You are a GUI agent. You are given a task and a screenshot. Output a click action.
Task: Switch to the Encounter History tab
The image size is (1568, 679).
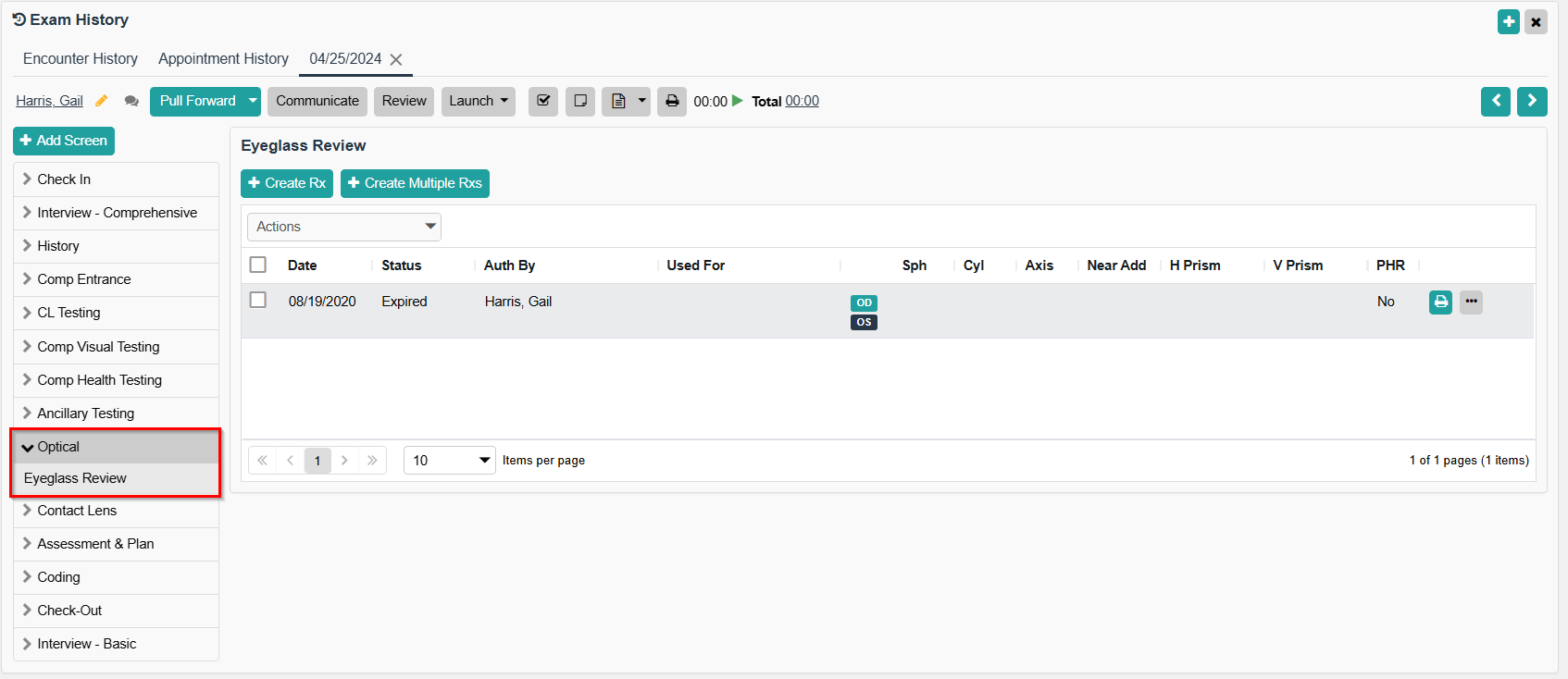click(x=81, y=58)
